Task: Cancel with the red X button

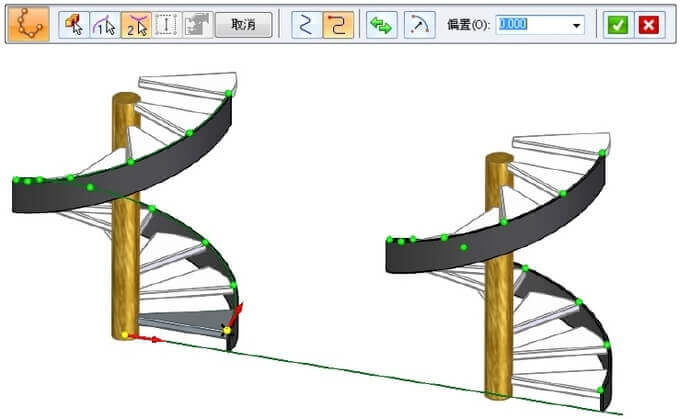Action: click(x=648, y=25)
